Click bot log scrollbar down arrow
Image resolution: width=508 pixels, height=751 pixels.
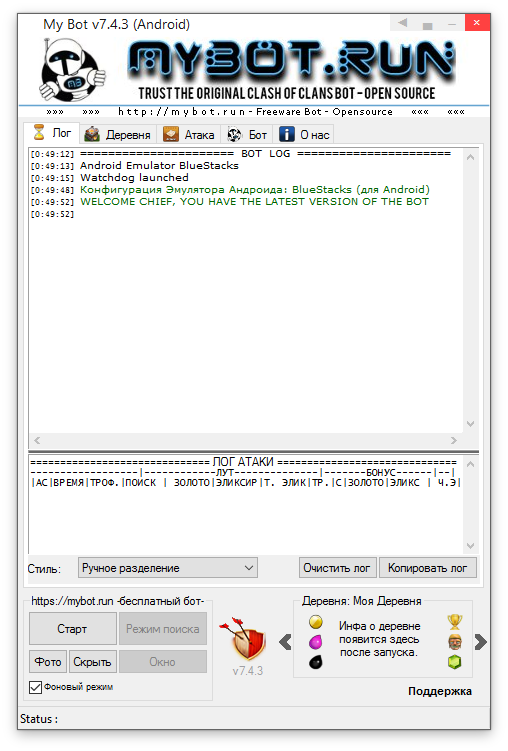[471, 424]
